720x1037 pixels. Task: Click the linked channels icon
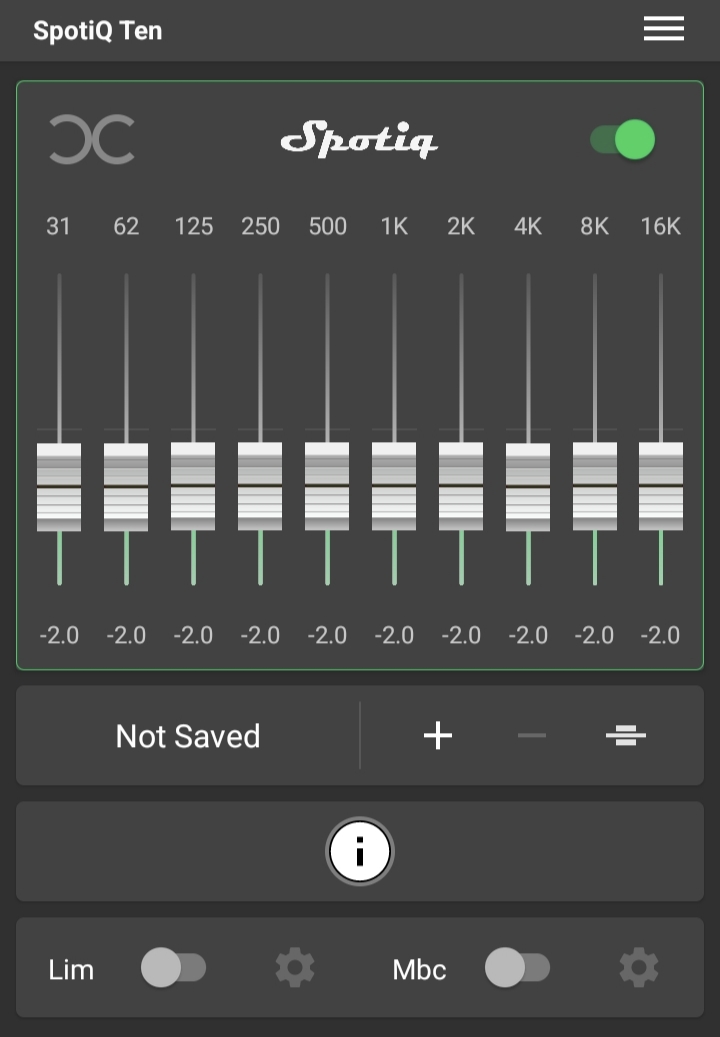92,140
